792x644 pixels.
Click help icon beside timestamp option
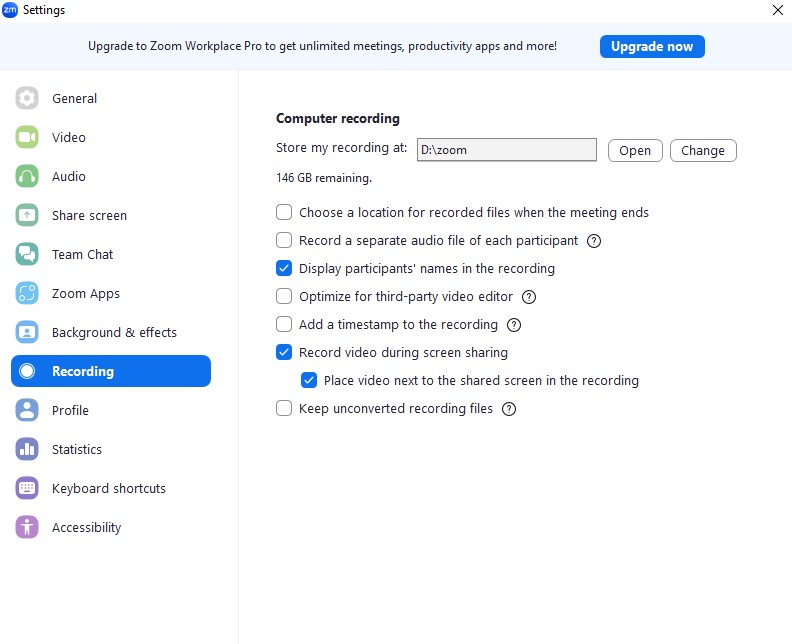(x=514, y=325)
